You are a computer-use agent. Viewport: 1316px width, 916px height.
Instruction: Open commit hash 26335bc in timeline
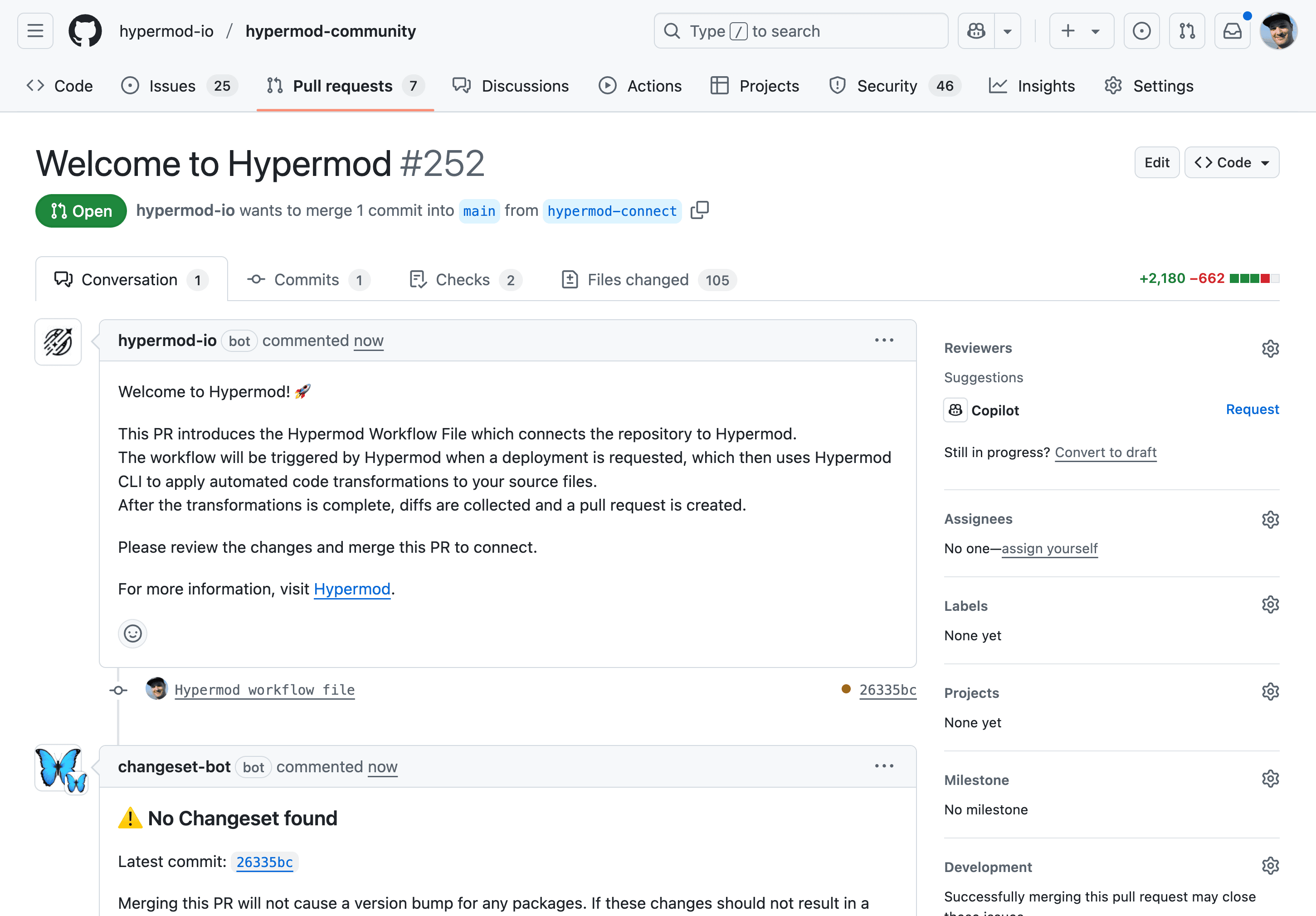click(887, 690)
